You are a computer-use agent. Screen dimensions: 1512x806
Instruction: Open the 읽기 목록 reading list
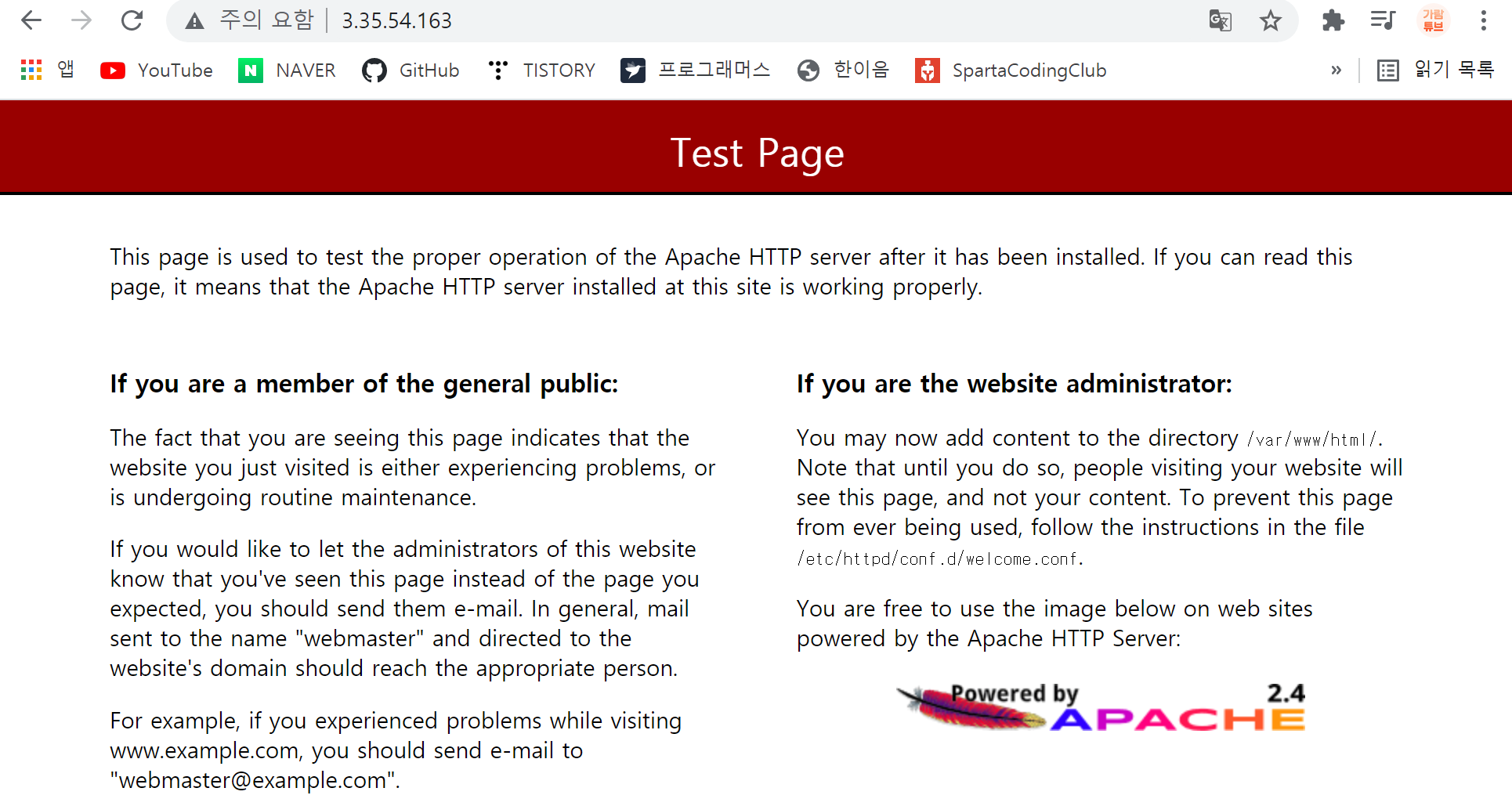click(1435, 70)
